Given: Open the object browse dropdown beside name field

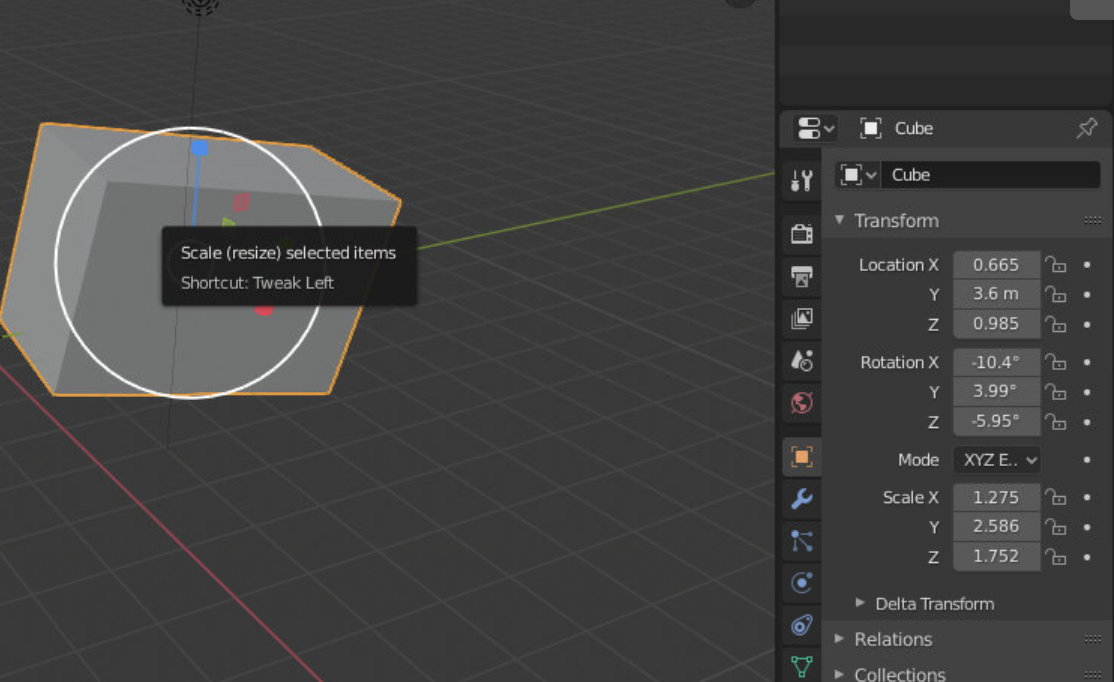Looking at the screenshot, I should pos(858,175).
